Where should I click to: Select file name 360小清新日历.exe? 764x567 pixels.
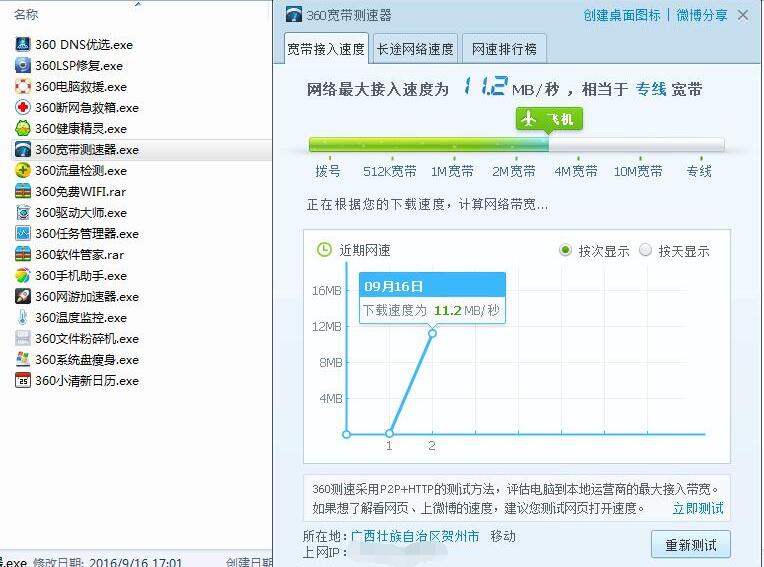click(87, 380)
